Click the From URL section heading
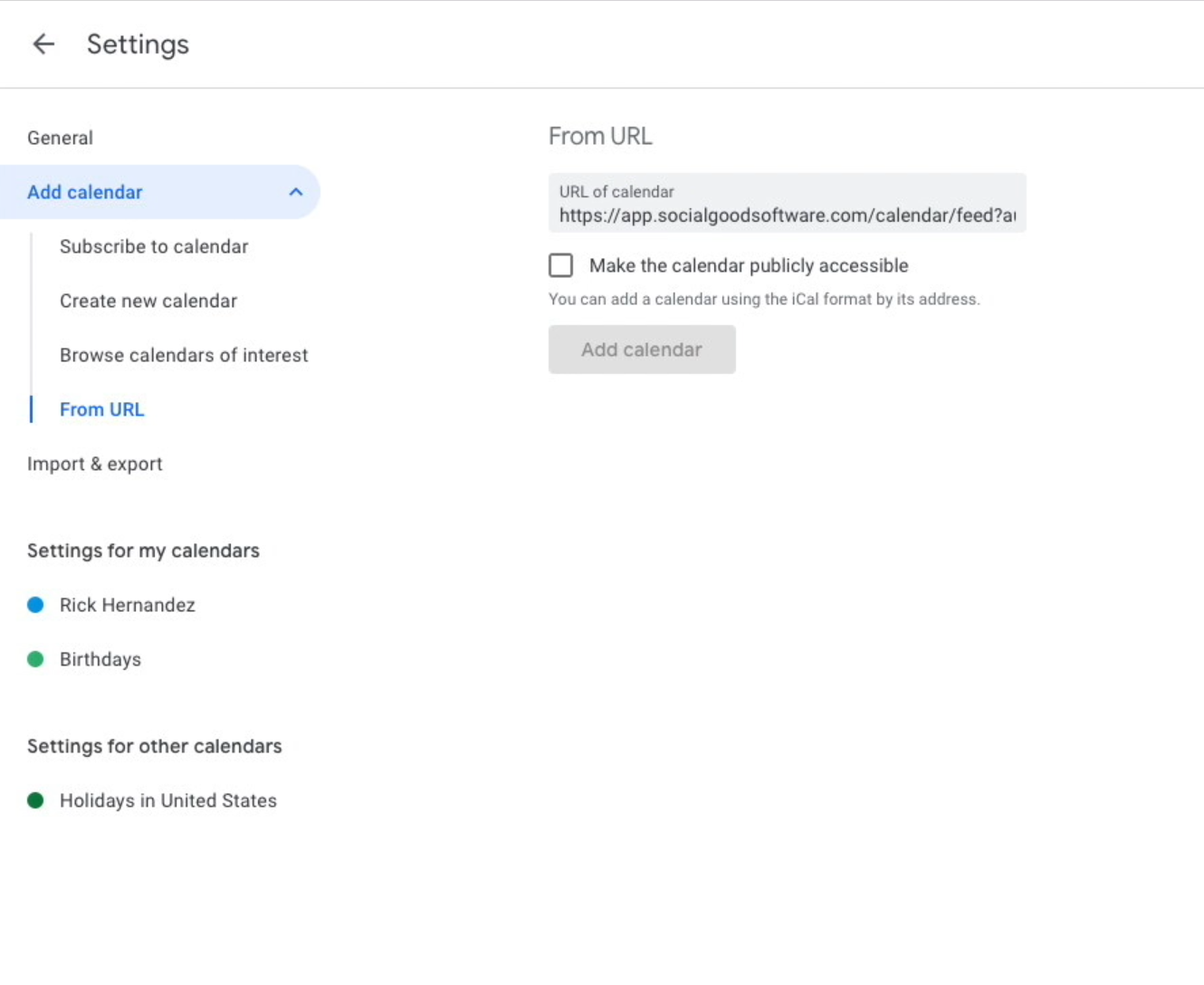The height and width of the screenshot is (985, 1204). point(600,136)
